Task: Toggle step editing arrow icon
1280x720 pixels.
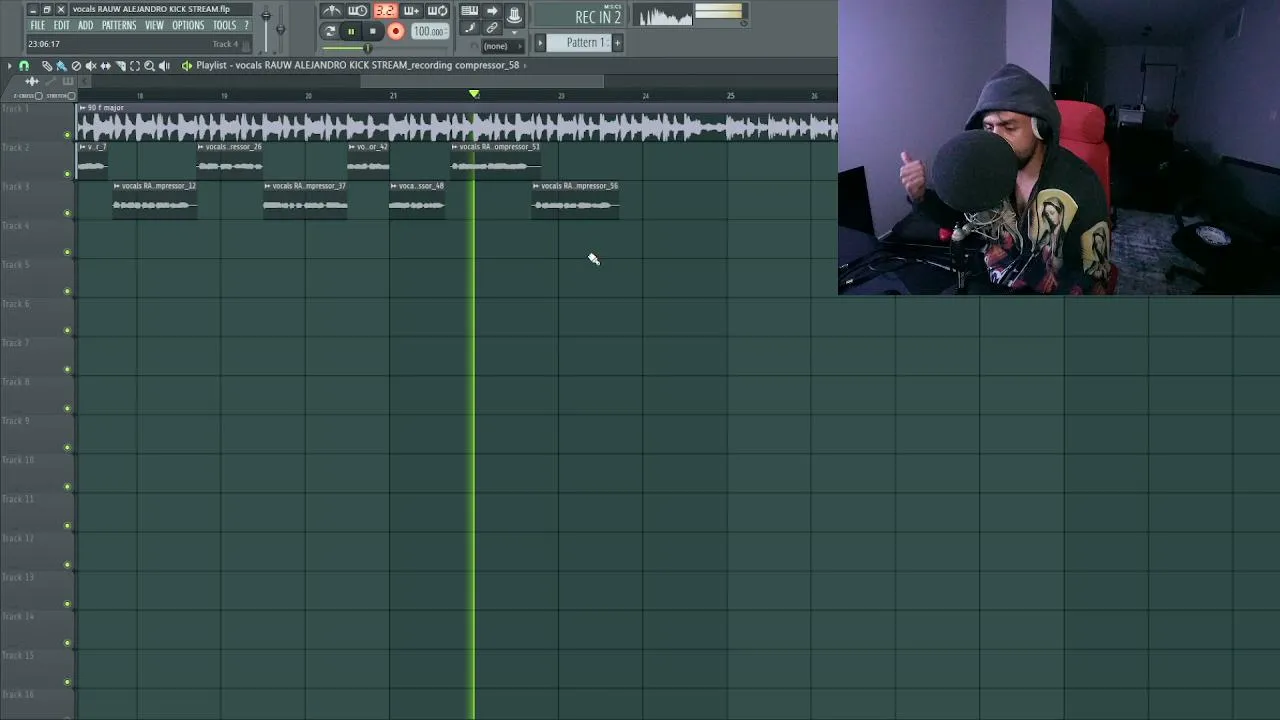Action: point(492,11)
